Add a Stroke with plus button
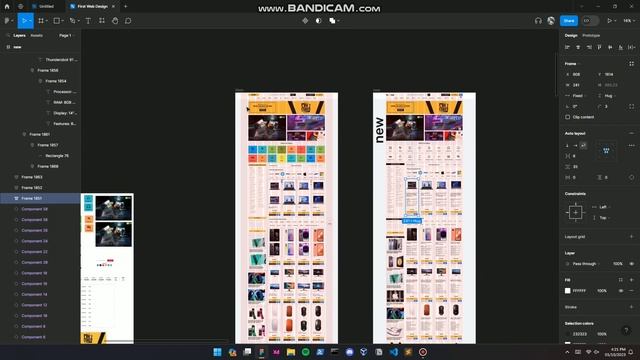This screenshot has width=640, height=360. coord(631,307)
